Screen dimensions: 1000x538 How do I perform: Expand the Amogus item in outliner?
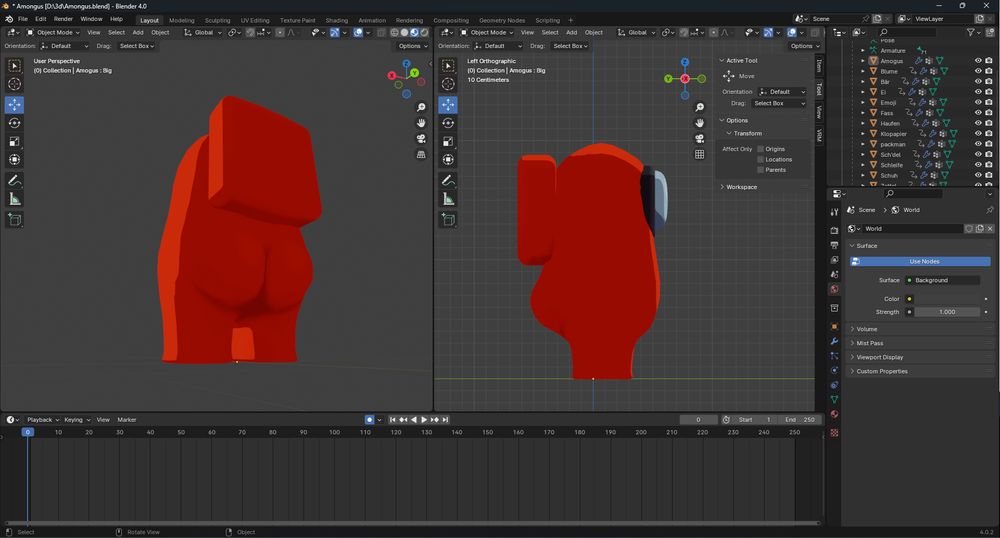(863, 61)
